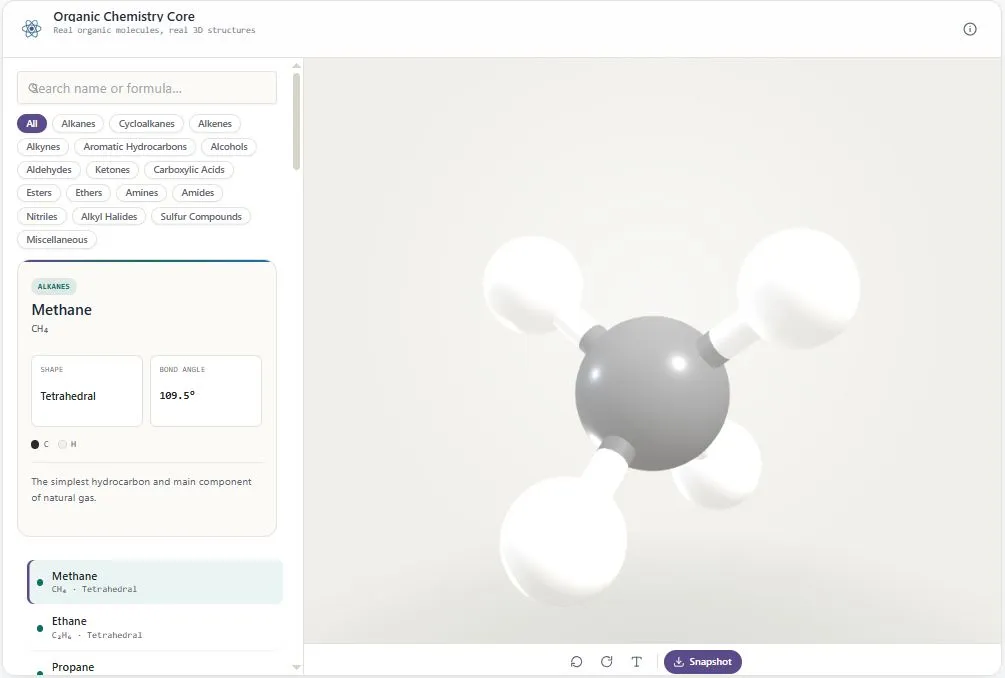Select the All category filter
Viewport: 1005px width, 678px height.
(x=32, y=124)
